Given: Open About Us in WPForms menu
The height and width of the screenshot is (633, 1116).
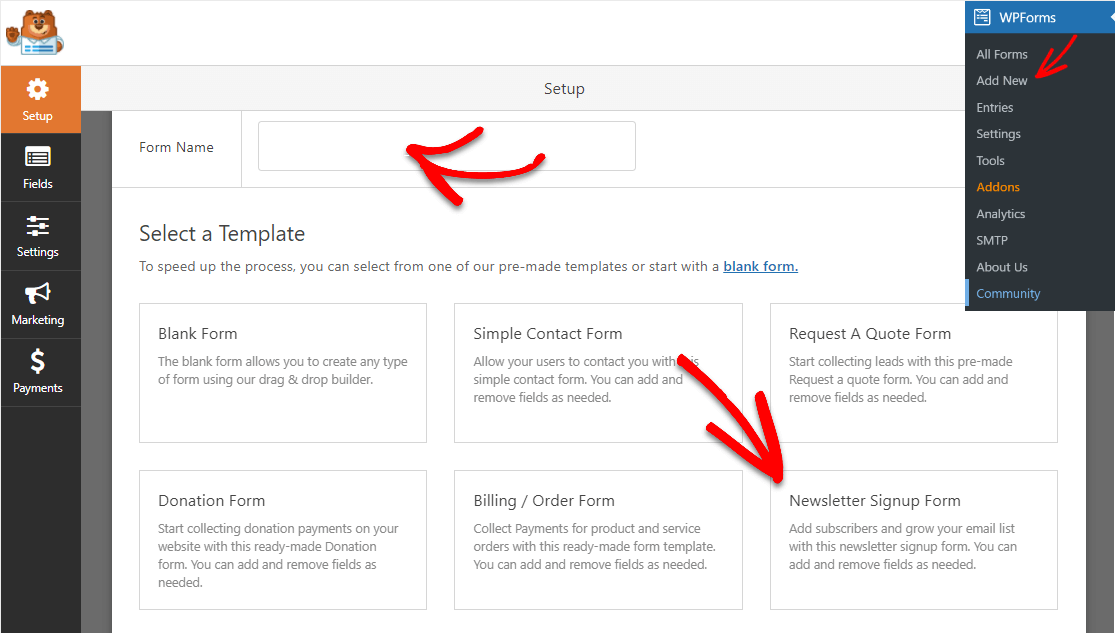Looking at the screenshot, I should tap(1001, 267).
